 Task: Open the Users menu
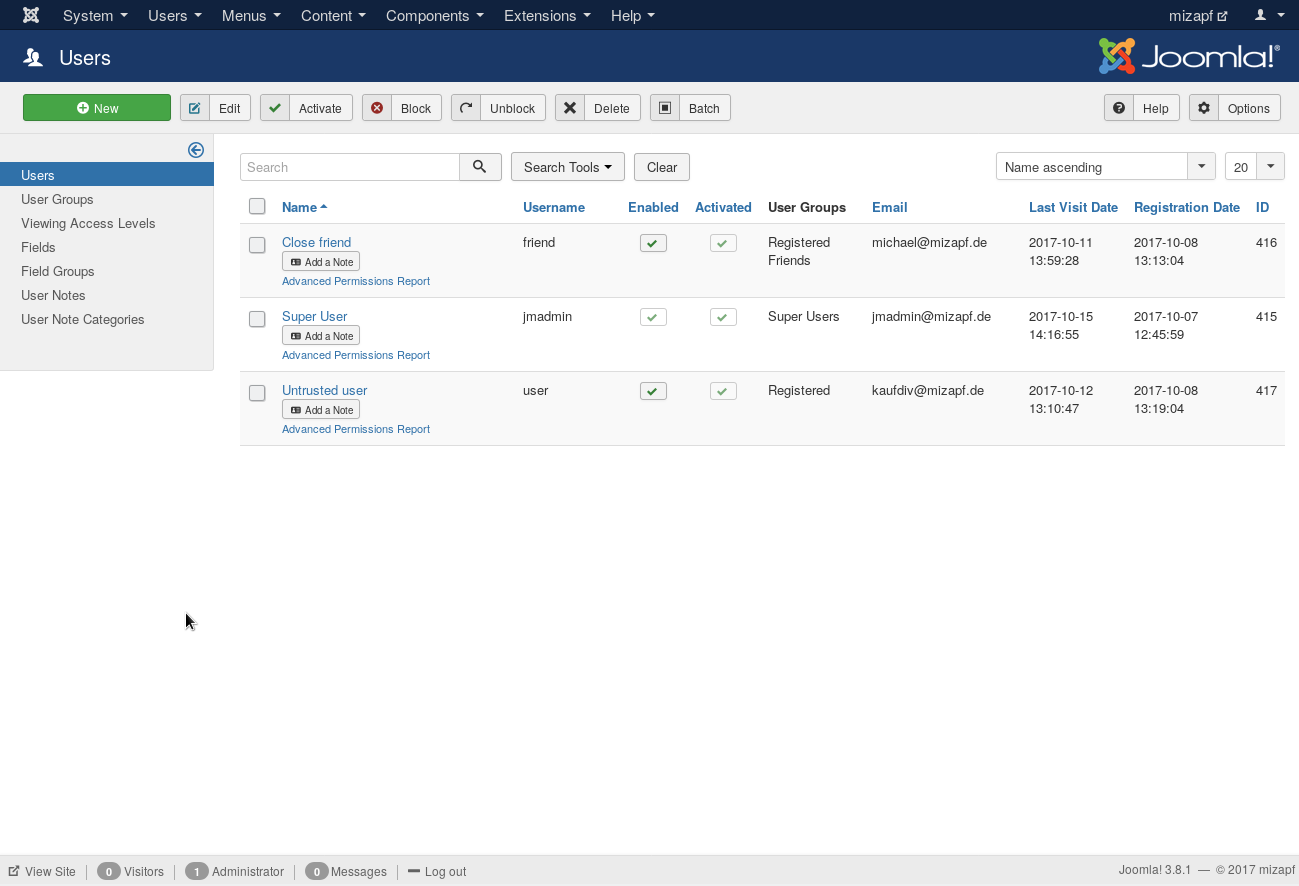point(175,15)
